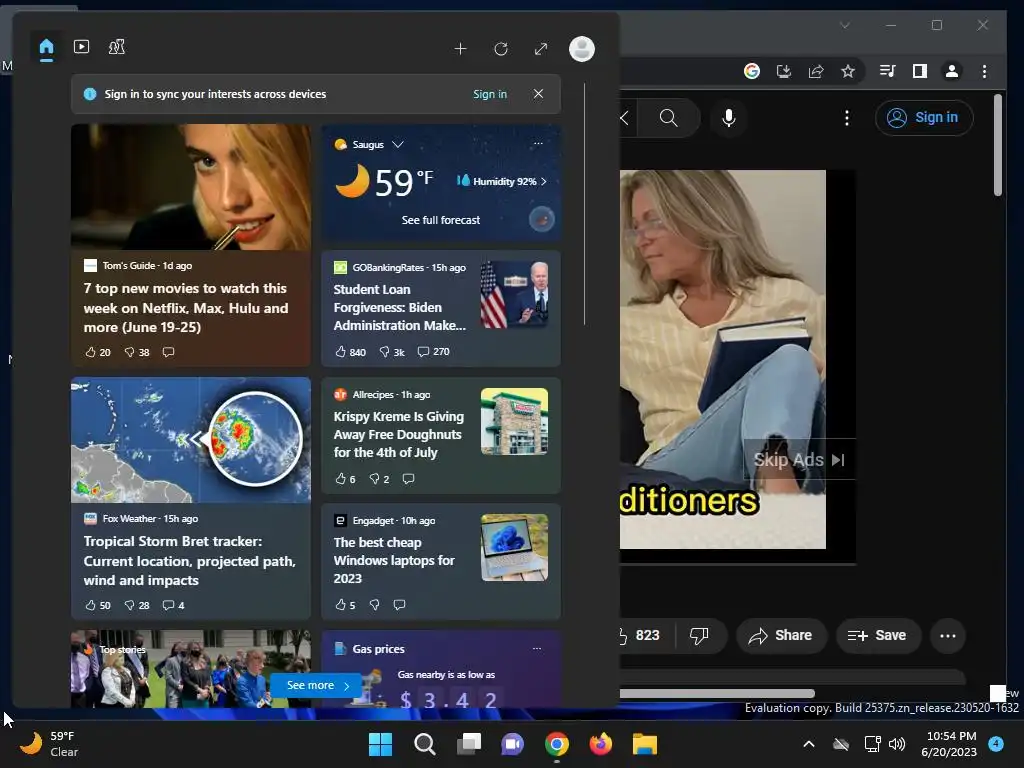1024x768 pixels.
Task: Click the See more button
Action: [x=318, y=686]
